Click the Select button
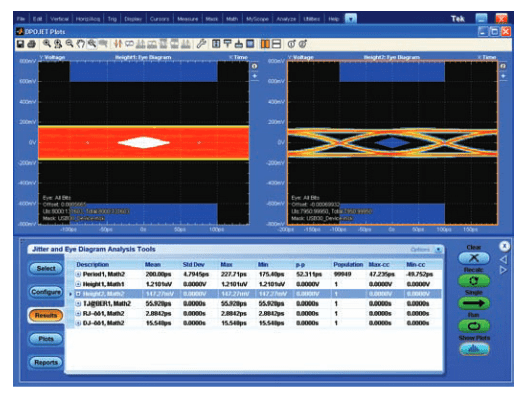 click(46, 268)
